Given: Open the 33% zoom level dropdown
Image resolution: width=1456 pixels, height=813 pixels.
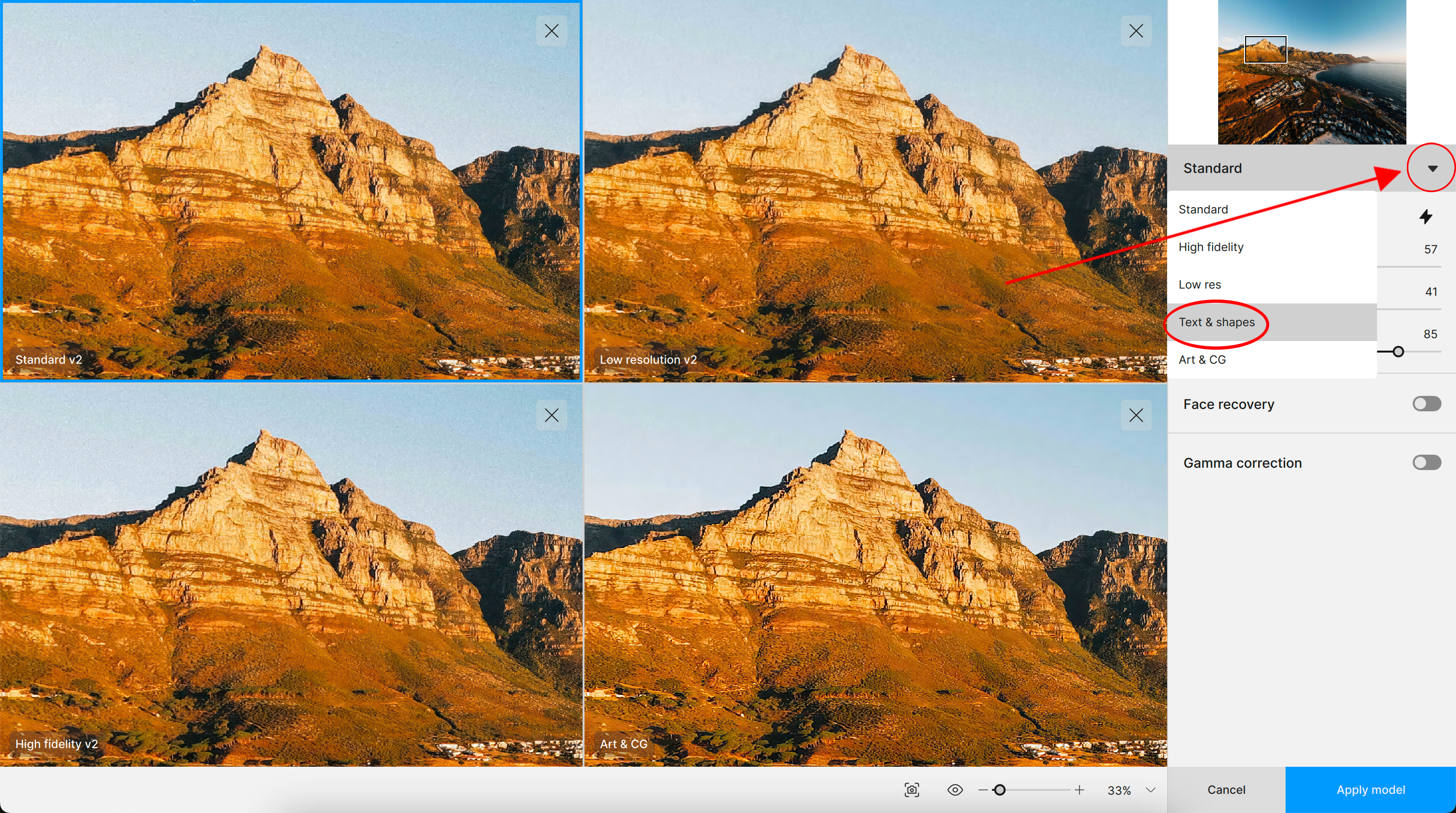Looking at the screenshot, I should (x=1150, y=790).
